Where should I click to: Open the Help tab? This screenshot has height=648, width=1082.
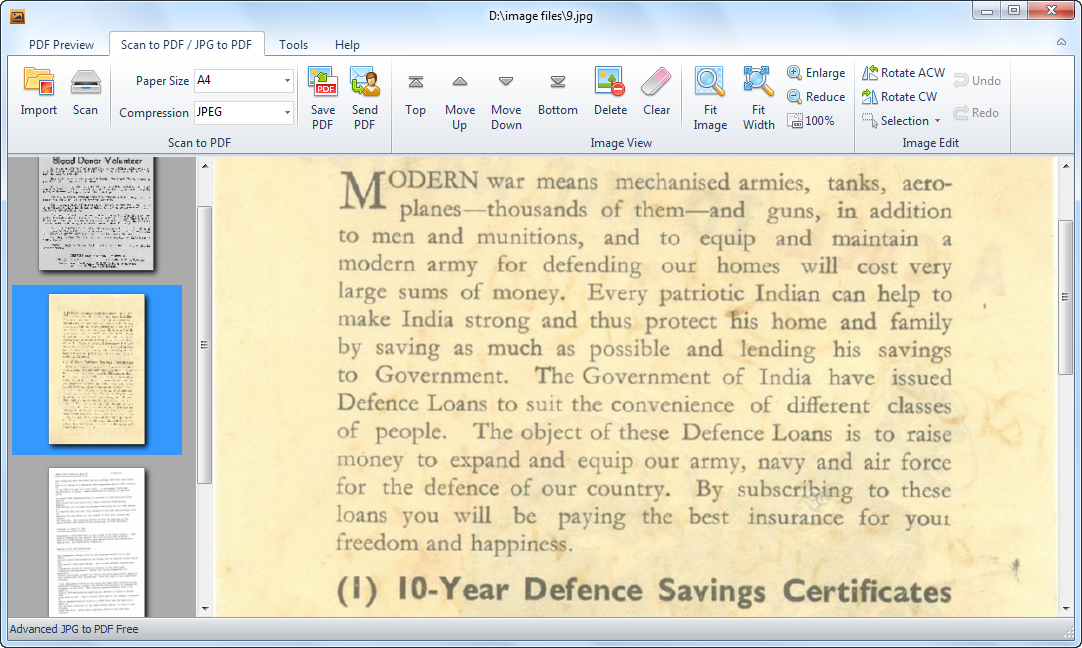[347, 45]
